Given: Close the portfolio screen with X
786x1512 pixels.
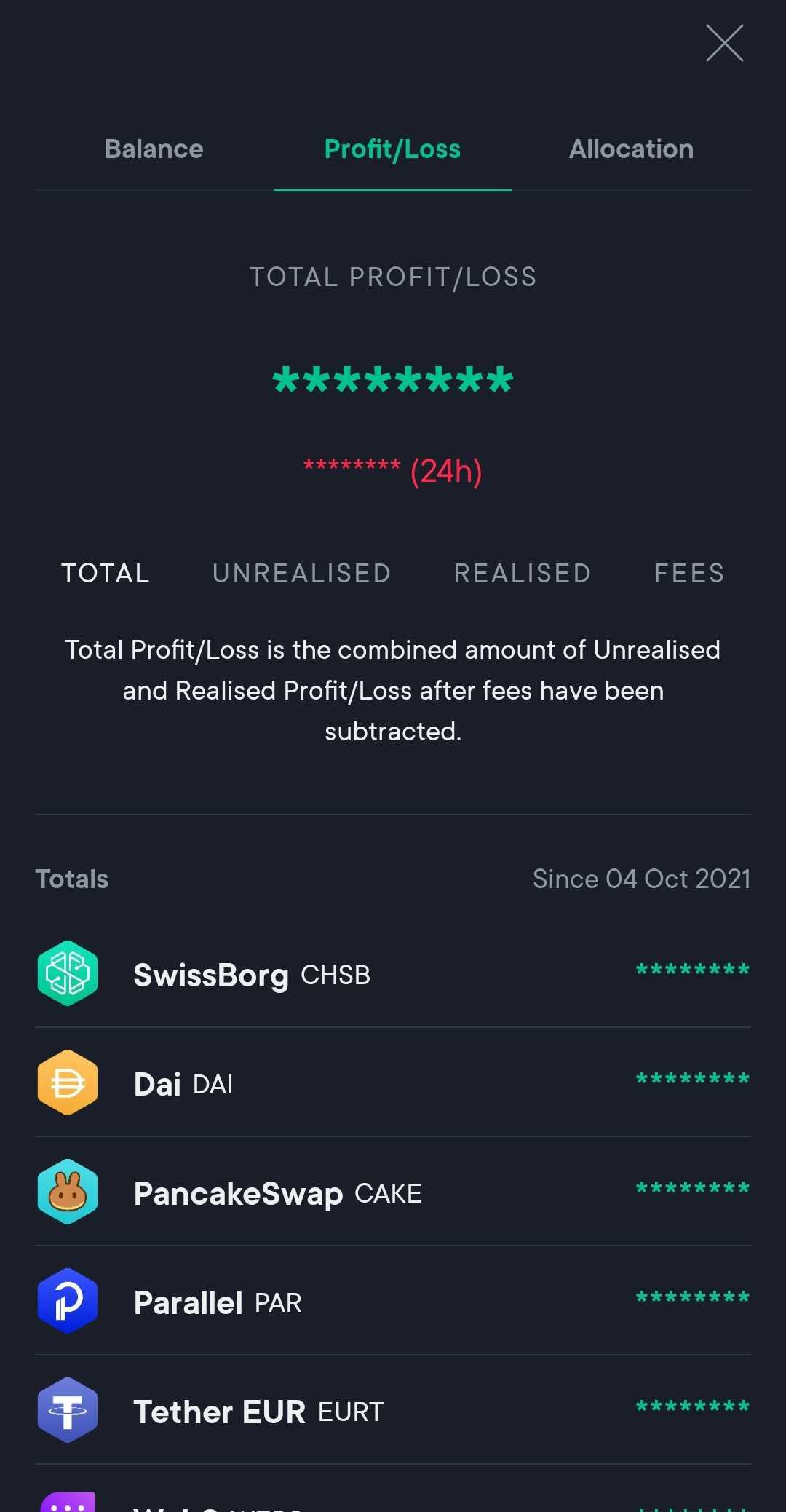Looking at the screenshot, I should pos(724,43).
